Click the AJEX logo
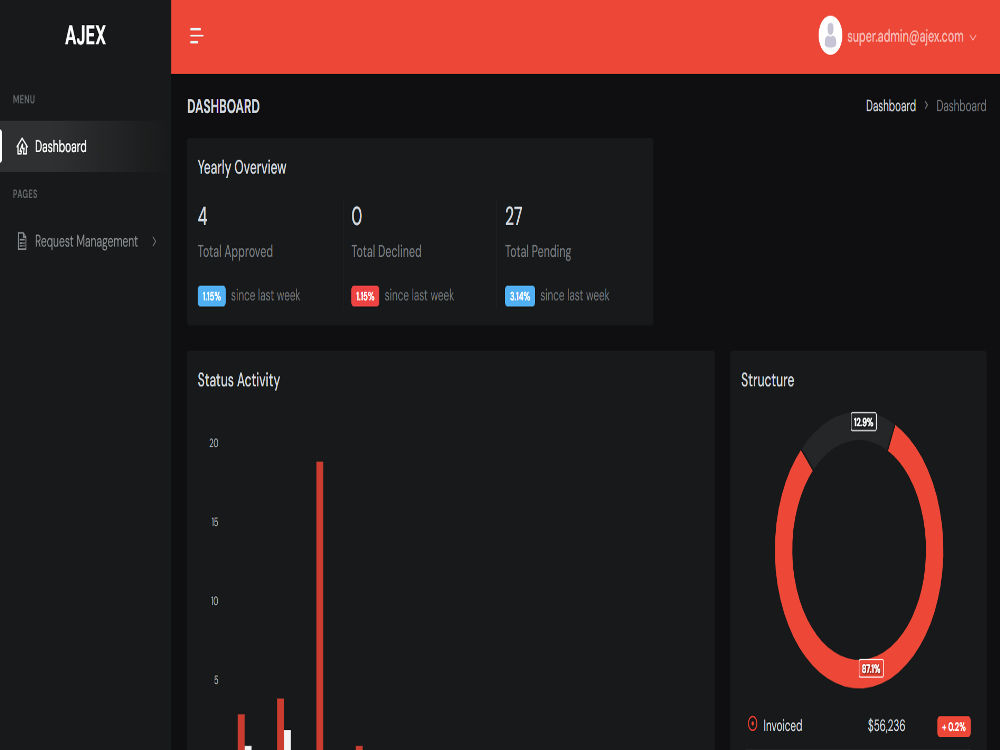This screenshot has width=1000, height=750. coord(85,35)
